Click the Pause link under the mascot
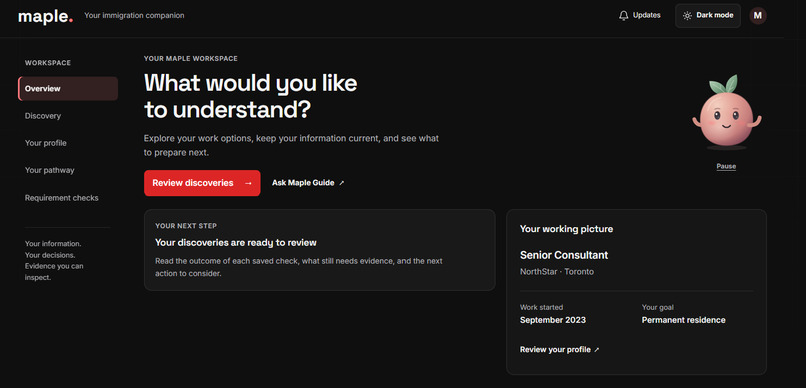Viewport: 806px width, 388px height. [x=726, y=166]
